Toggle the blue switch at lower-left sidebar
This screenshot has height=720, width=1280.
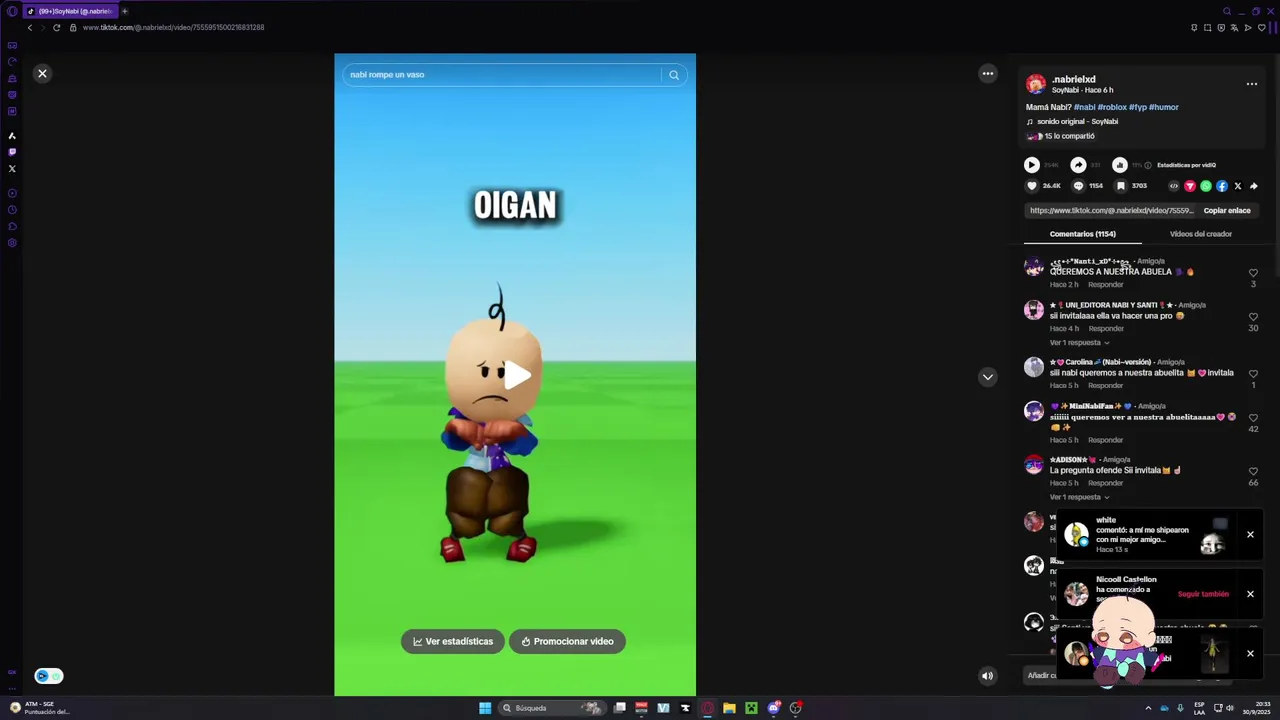48,676
